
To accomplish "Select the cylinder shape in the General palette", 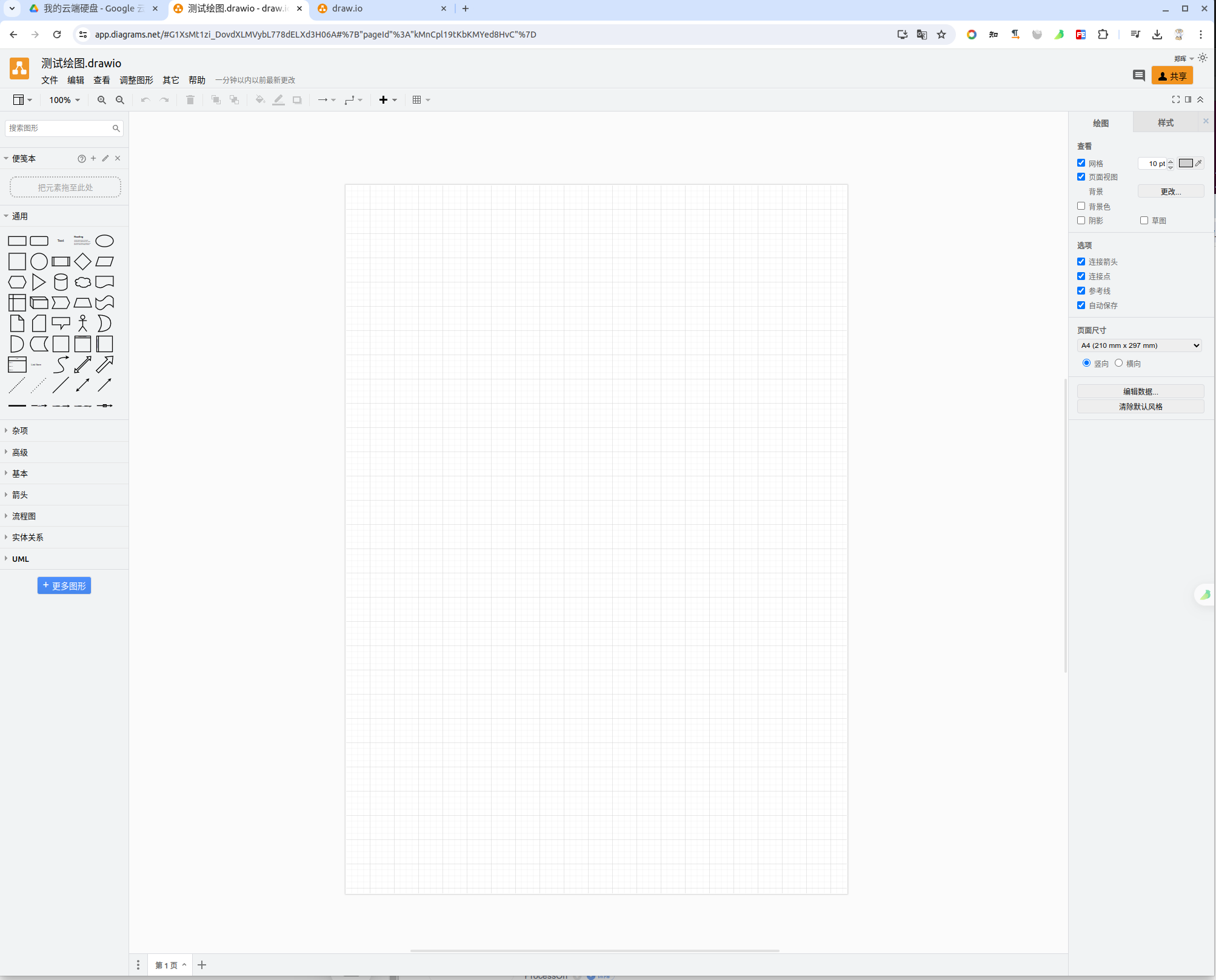I will 61,282.
